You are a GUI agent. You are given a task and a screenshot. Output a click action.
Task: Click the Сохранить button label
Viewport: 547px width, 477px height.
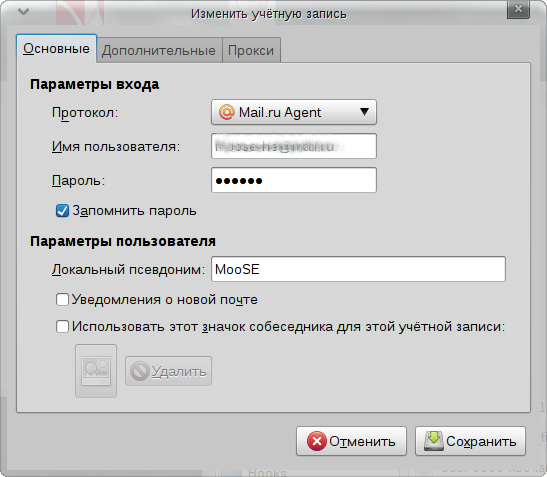click(481, 441)
